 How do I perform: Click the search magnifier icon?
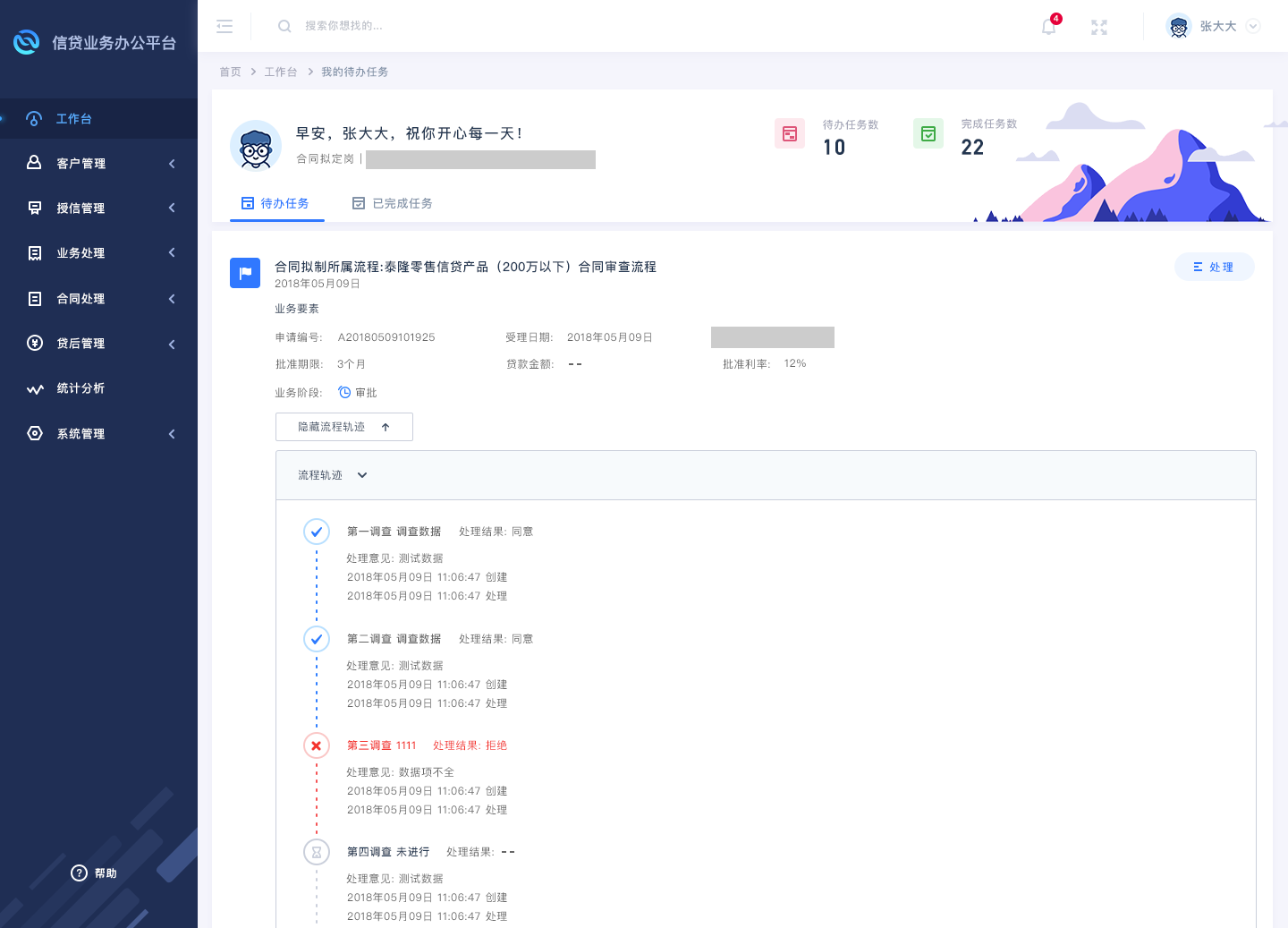pyautogui.click(x=284, y=27)
